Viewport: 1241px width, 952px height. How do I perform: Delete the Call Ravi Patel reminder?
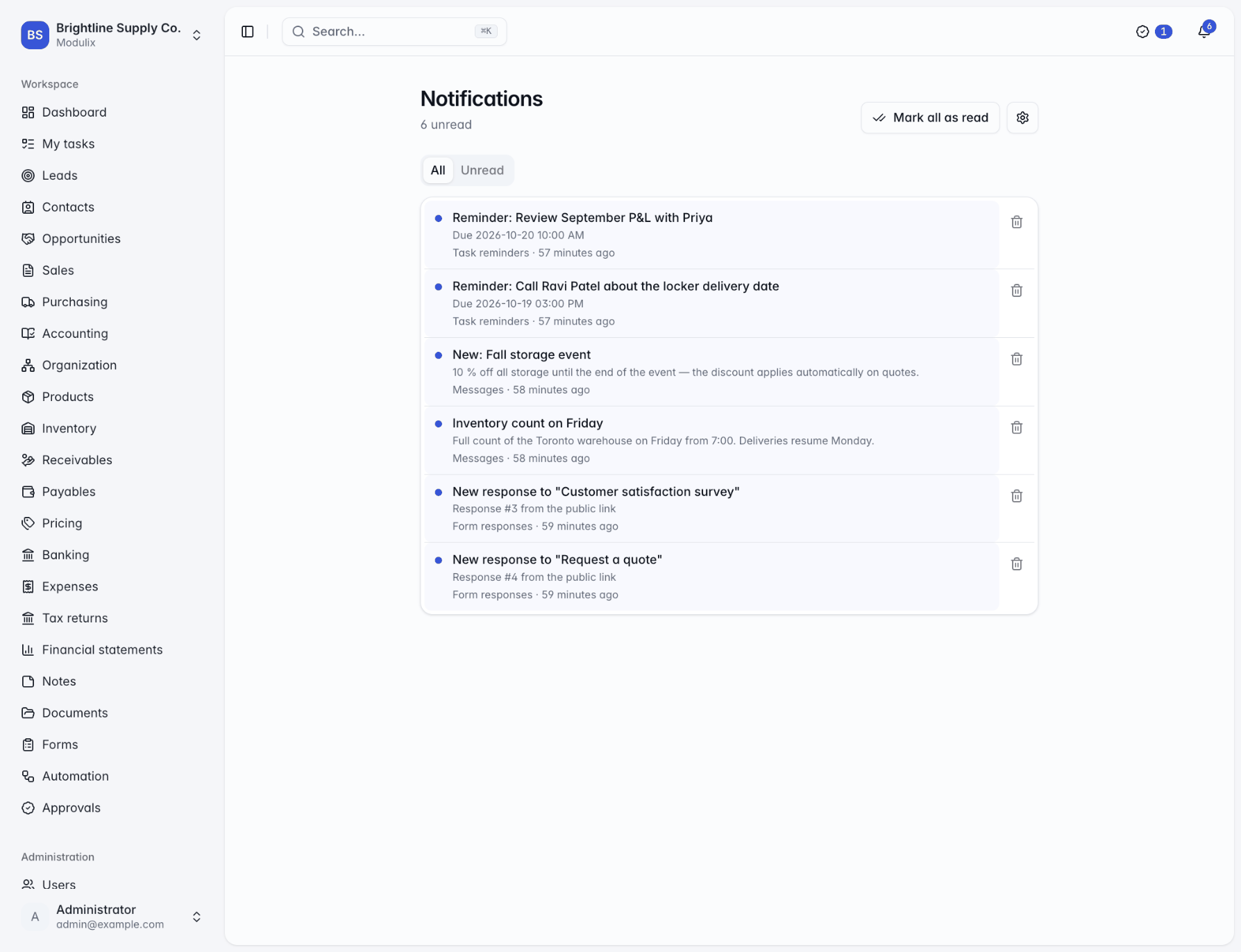(1017, 291)
